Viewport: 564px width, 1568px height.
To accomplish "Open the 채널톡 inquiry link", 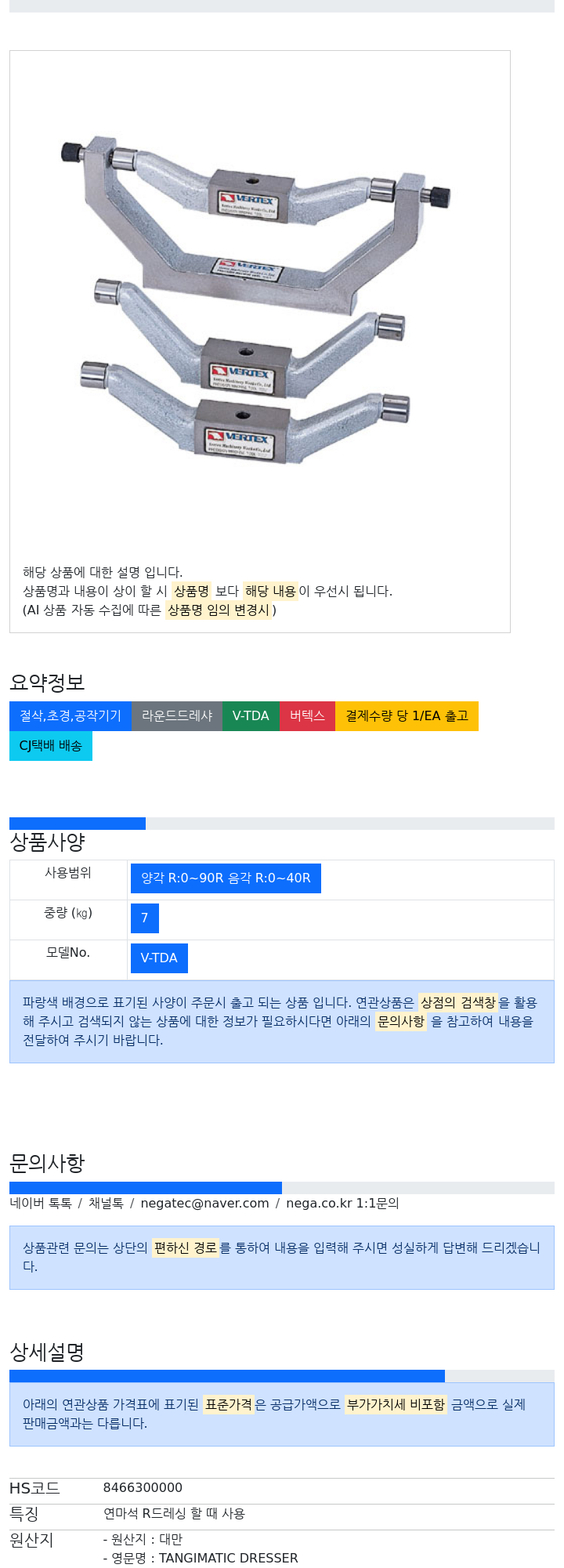I will coord(106,1204).
